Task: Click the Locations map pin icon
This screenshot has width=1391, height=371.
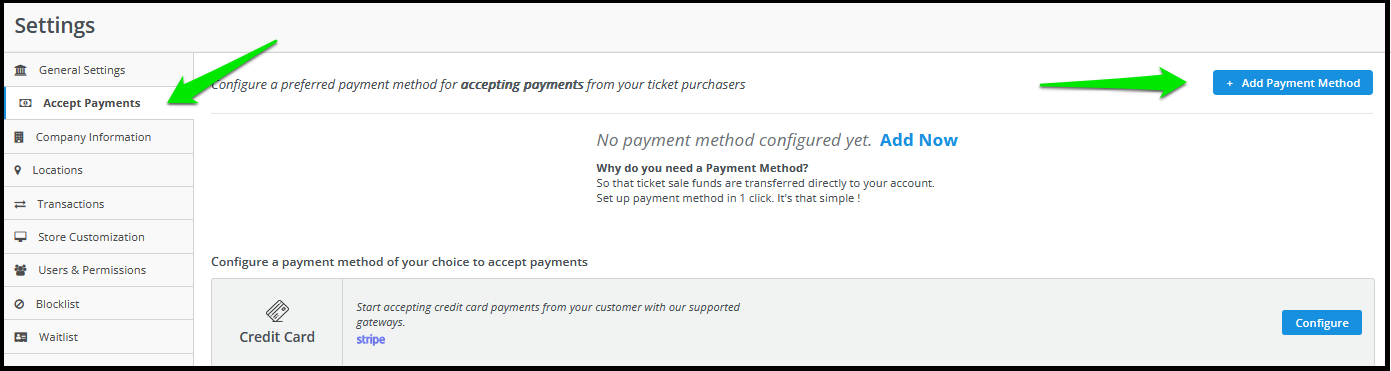Action: coord(18,170)
